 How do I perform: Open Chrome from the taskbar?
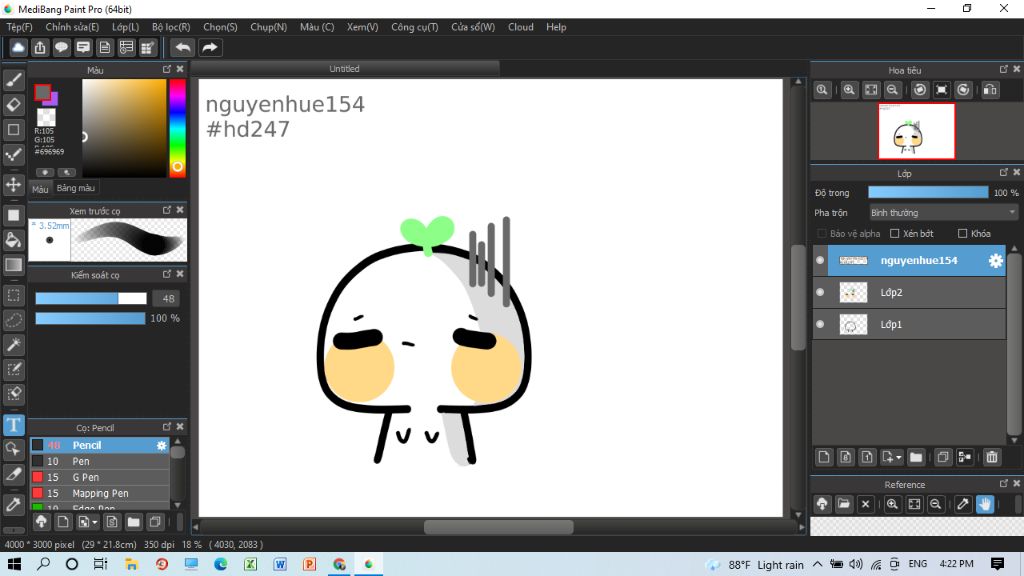tap(339, 564)
